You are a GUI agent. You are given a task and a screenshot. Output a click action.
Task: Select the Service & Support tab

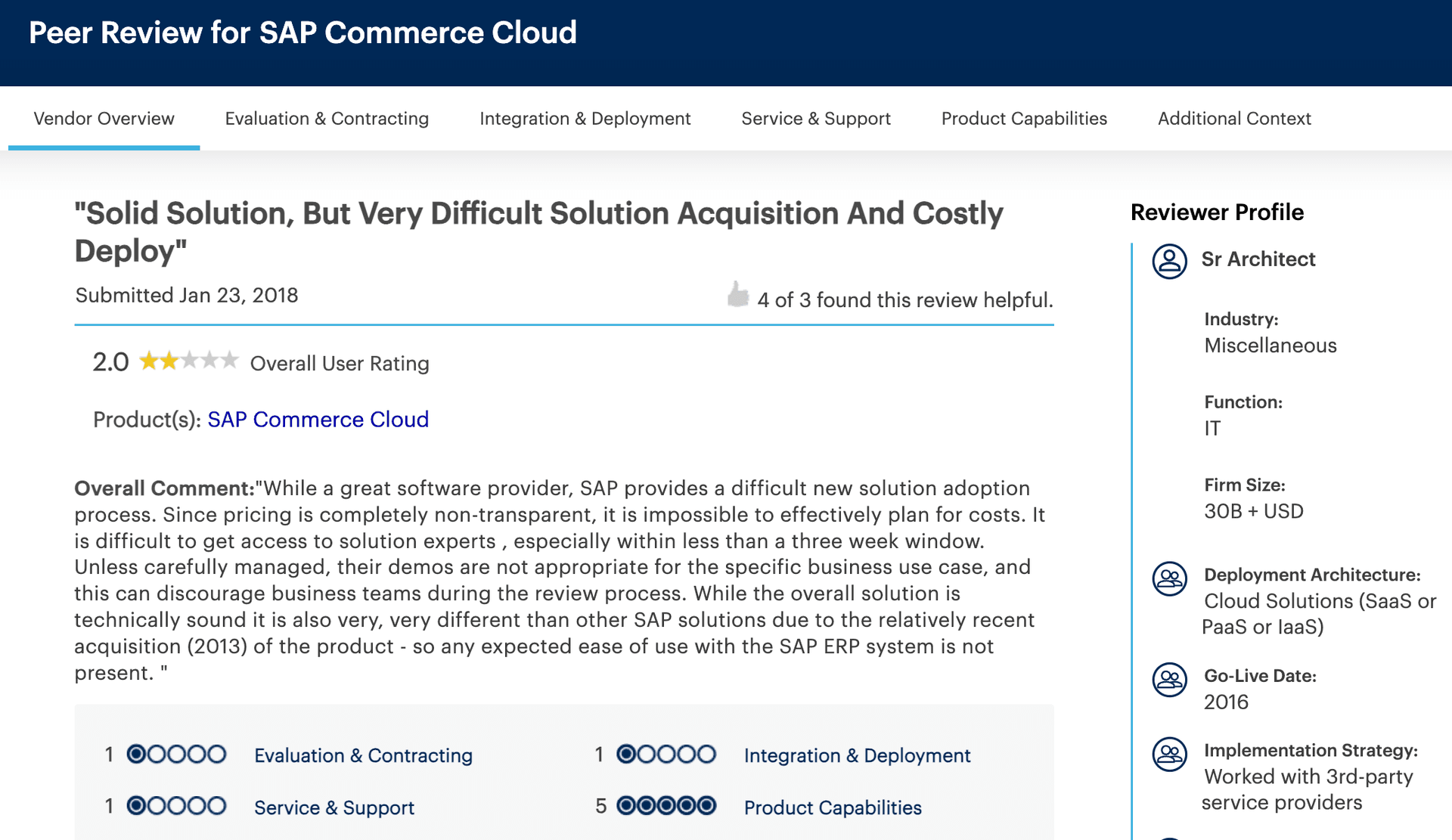coord(816,119)
